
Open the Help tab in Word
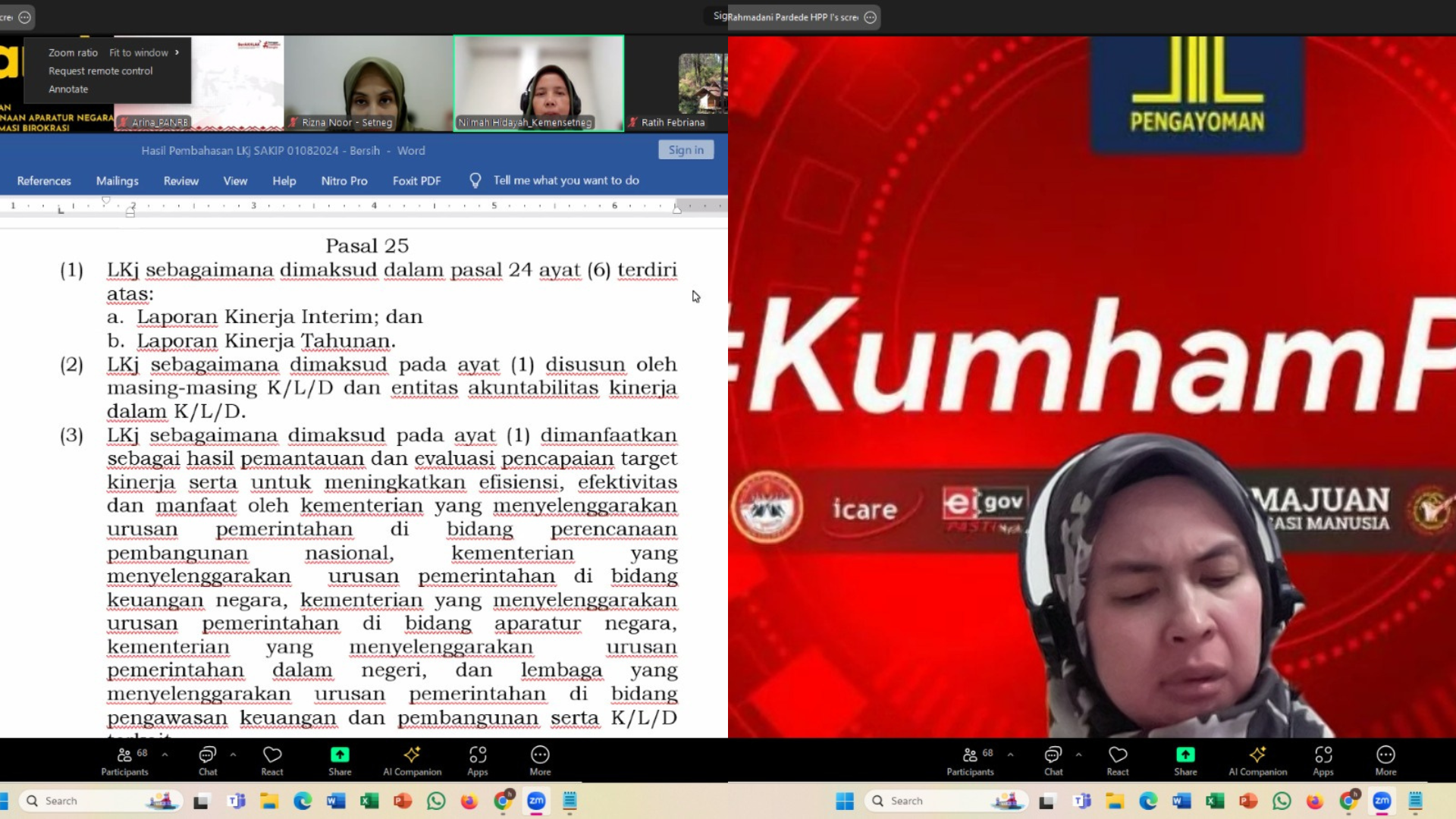tap(284, 180)
